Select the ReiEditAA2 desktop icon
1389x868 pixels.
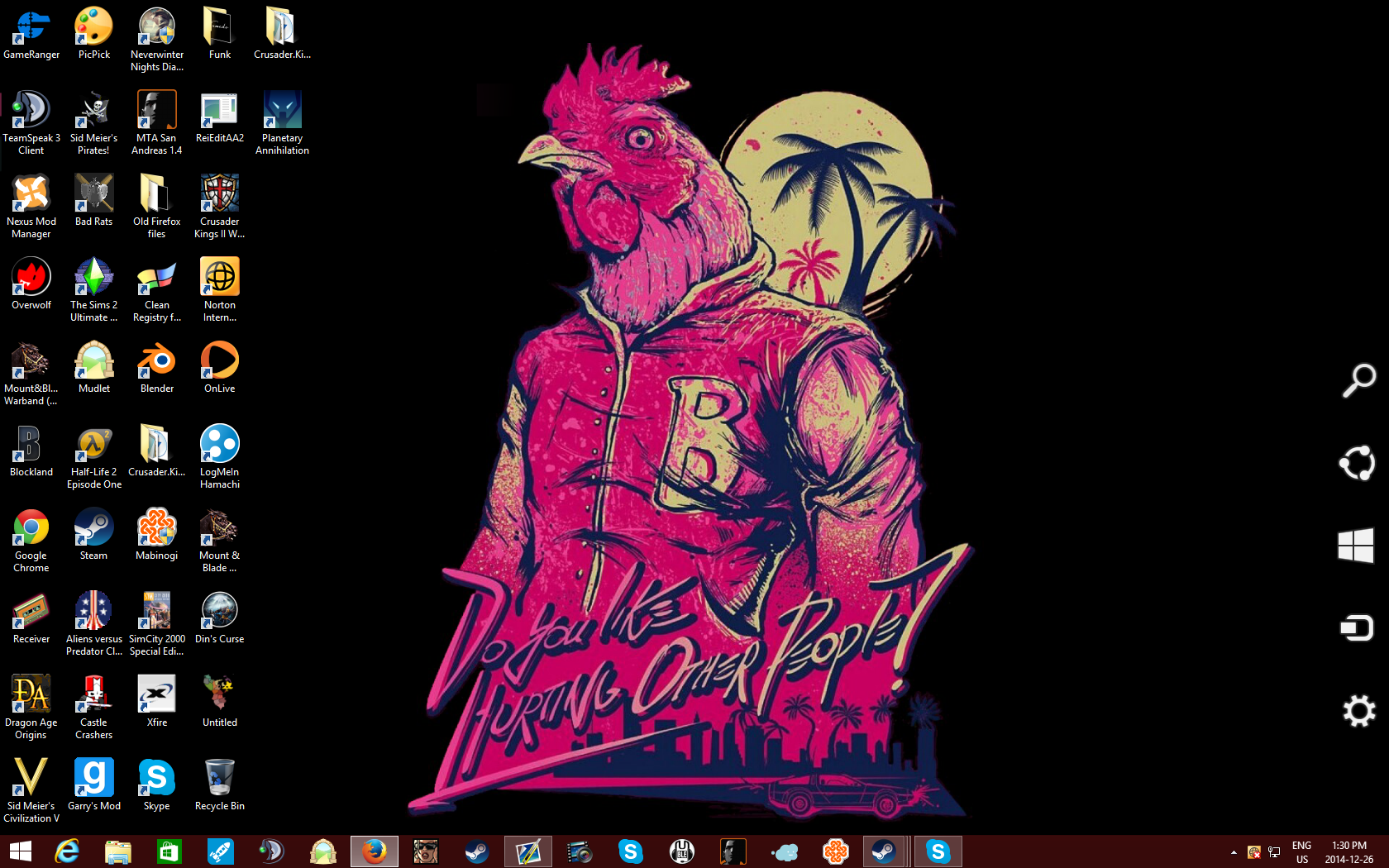[220, 117]
